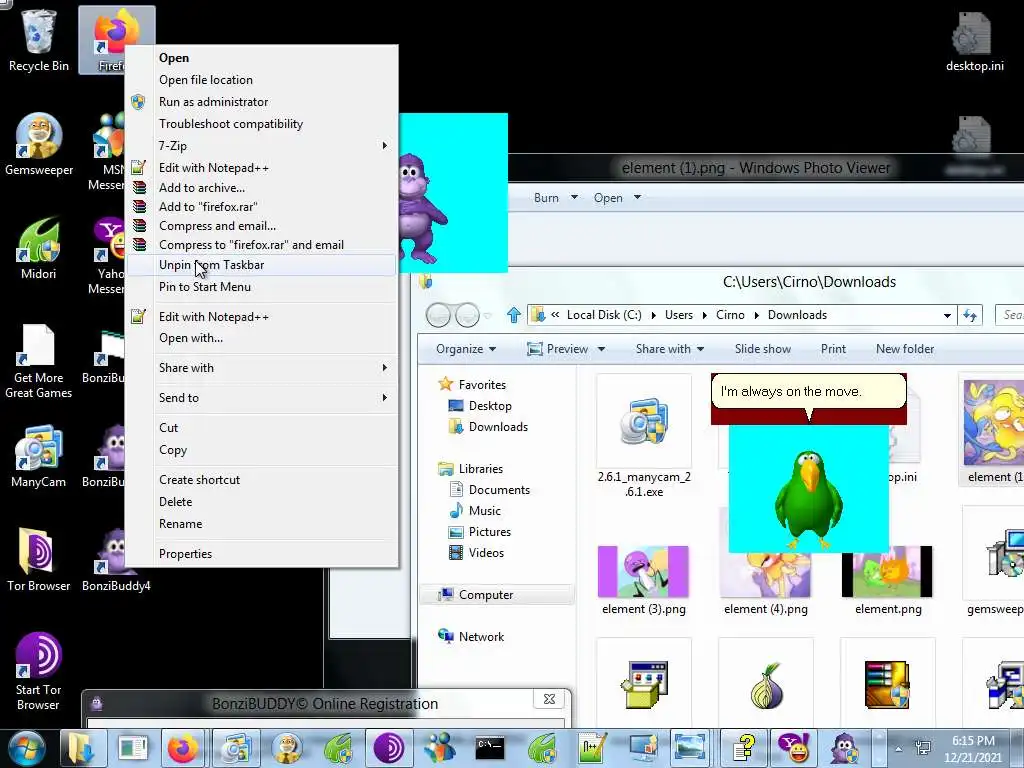Image resolution: width=1024 pixels, height=768 pixels.
Task: Click the Command Prompt taskbar icon
Action: [x=490, y=748]
